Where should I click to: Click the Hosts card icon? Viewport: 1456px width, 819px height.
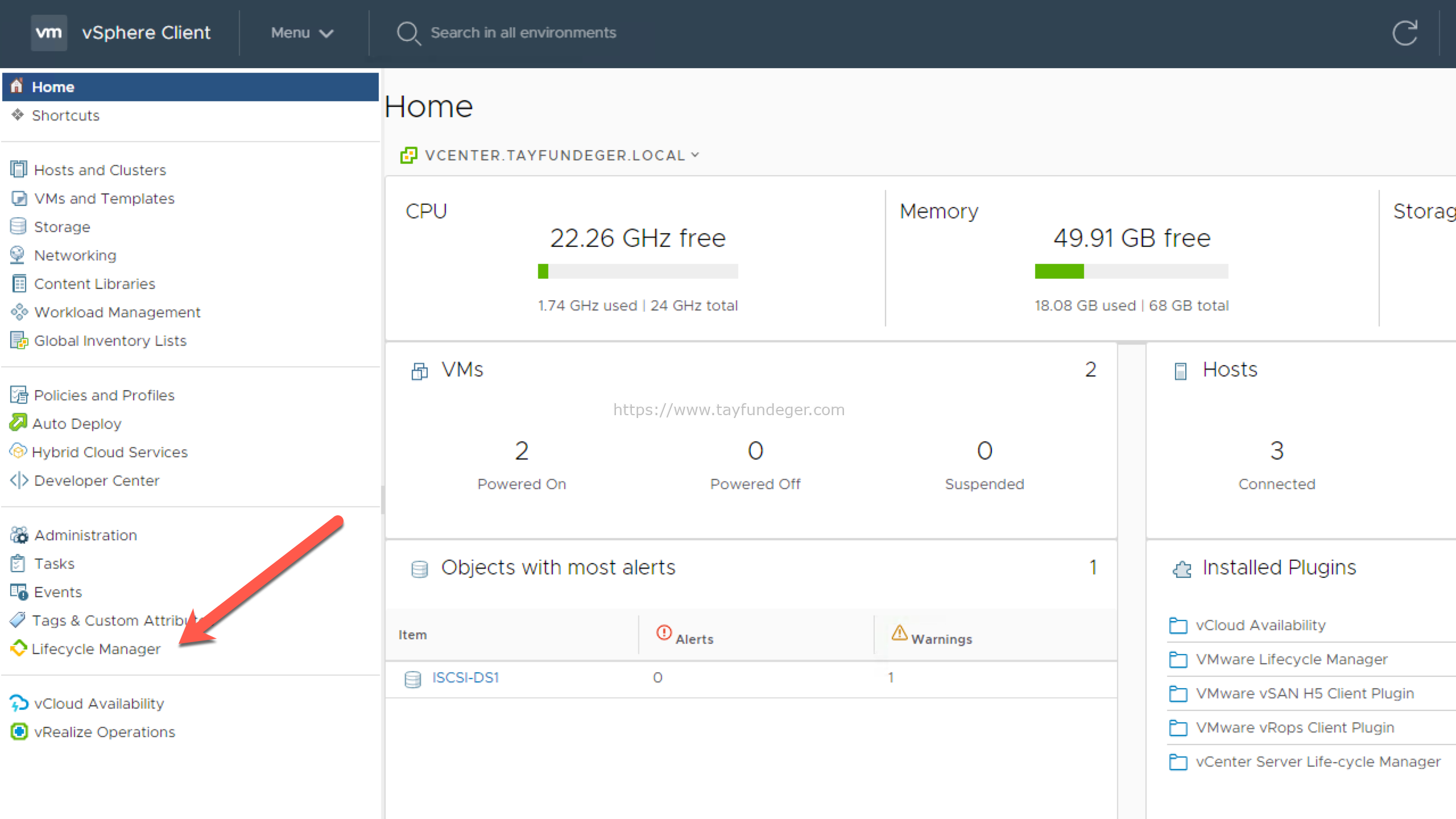click(x=1181, y=371)
